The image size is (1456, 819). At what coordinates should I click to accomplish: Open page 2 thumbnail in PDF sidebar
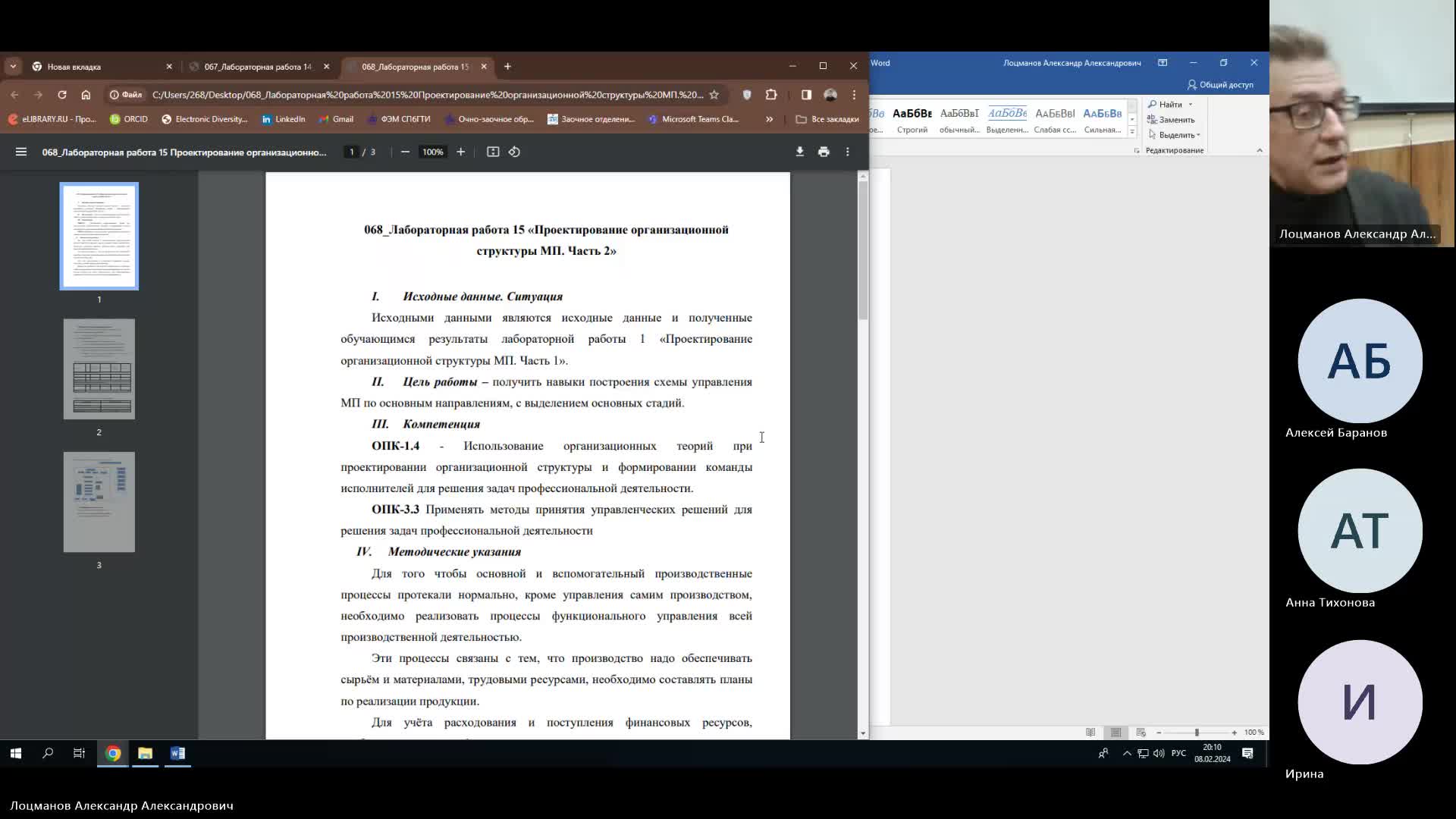[x=99, y=369]
